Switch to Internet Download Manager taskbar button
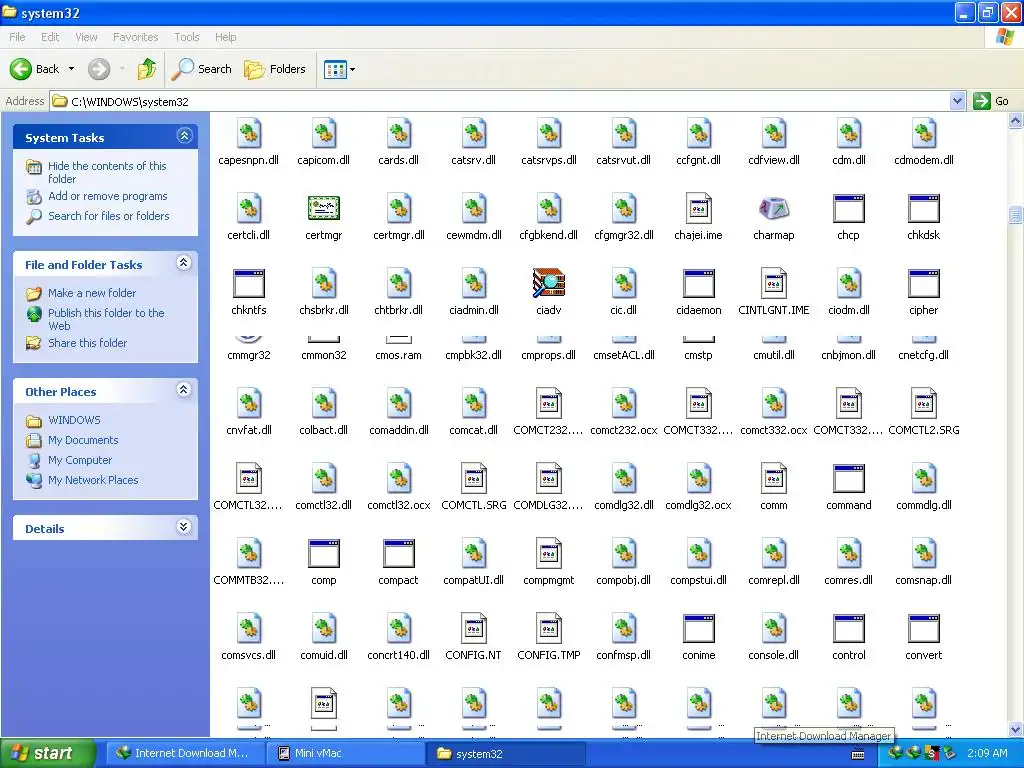 click(x=185, y=754)
